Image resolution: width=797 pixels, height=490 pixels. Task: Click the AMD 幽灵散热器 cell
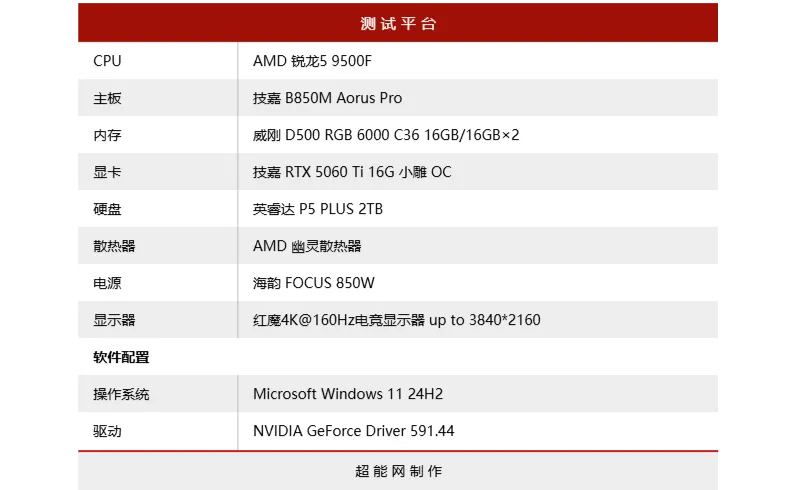(307, 246)
